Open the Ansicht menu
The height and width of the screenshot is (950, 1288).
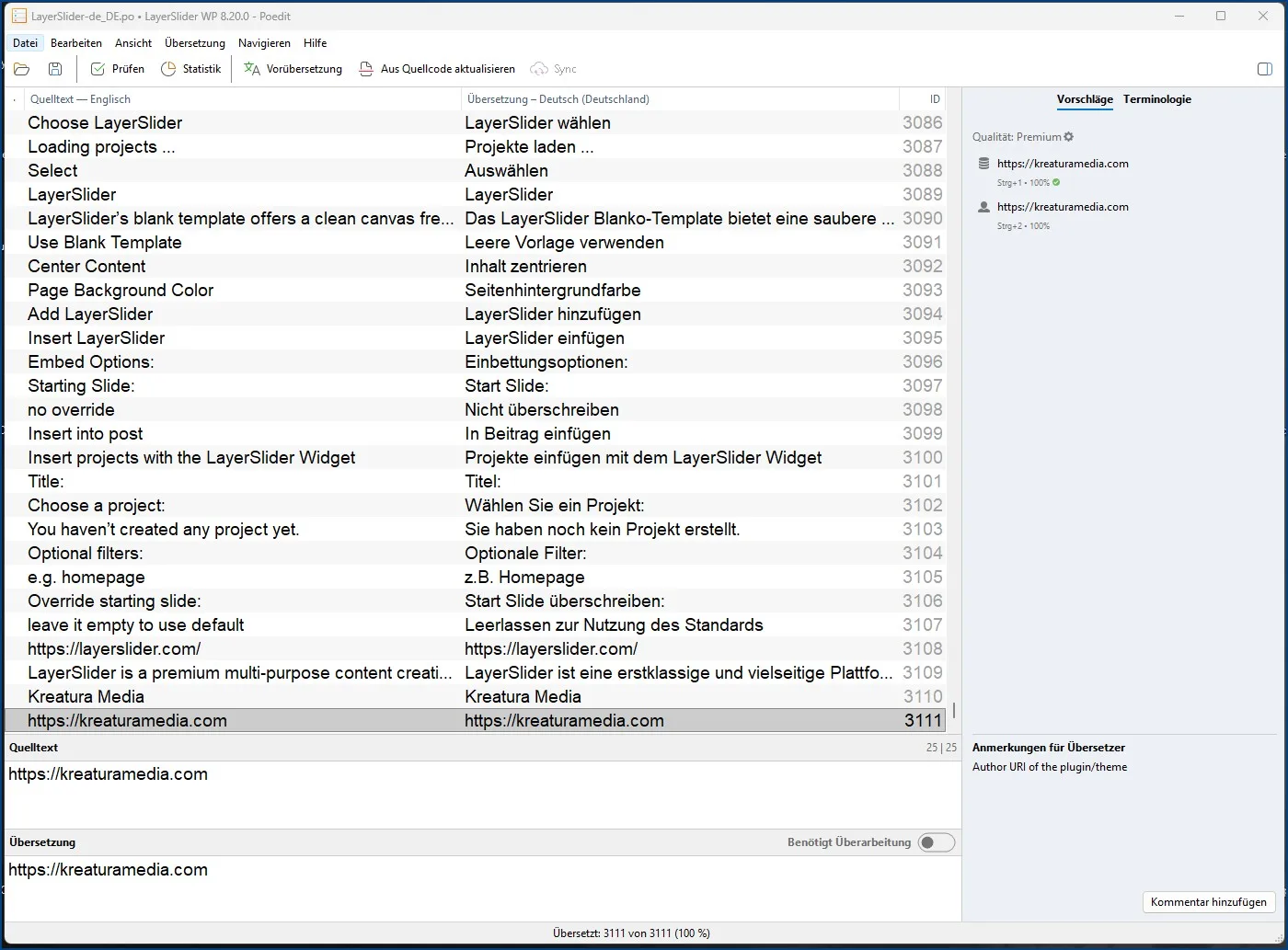(x=133, y=43)
